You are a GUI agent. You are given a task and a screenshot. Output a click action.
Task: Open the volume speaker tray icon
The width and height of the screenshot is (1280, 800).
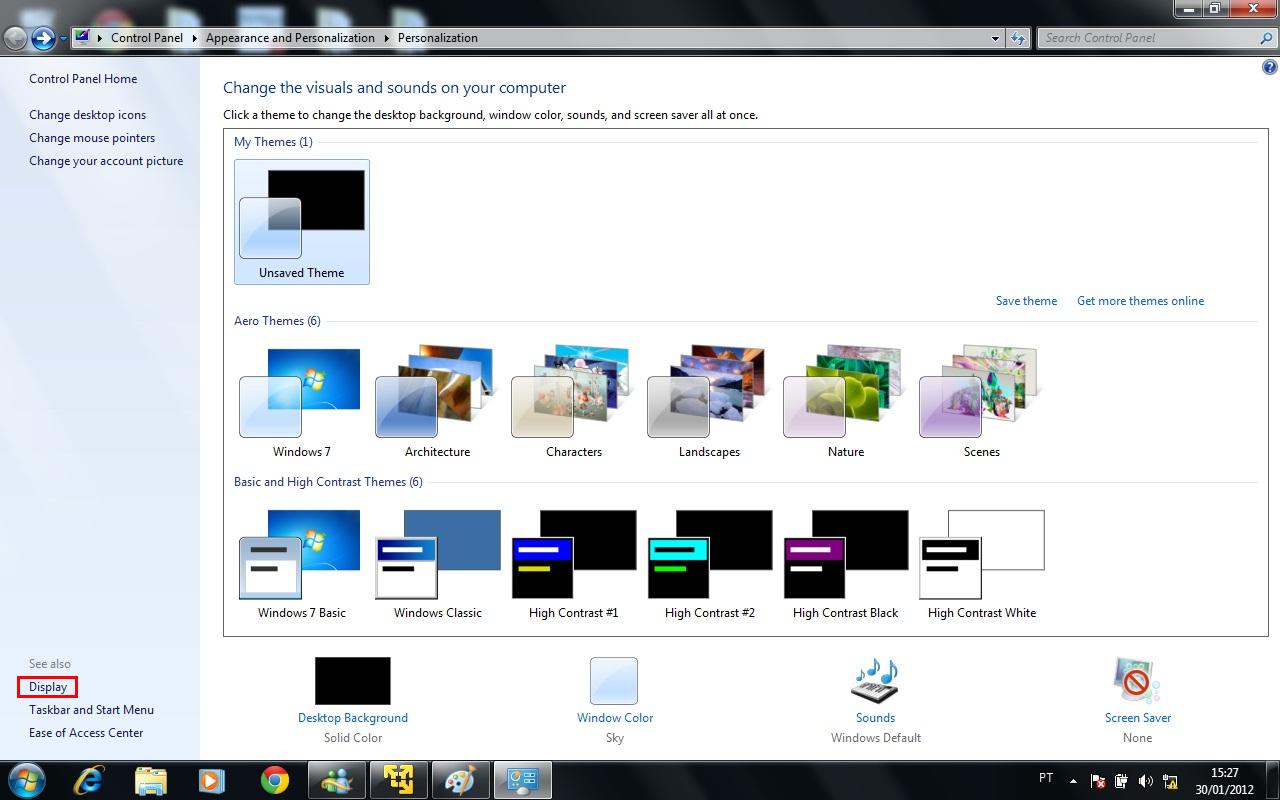pos(1145,781)
